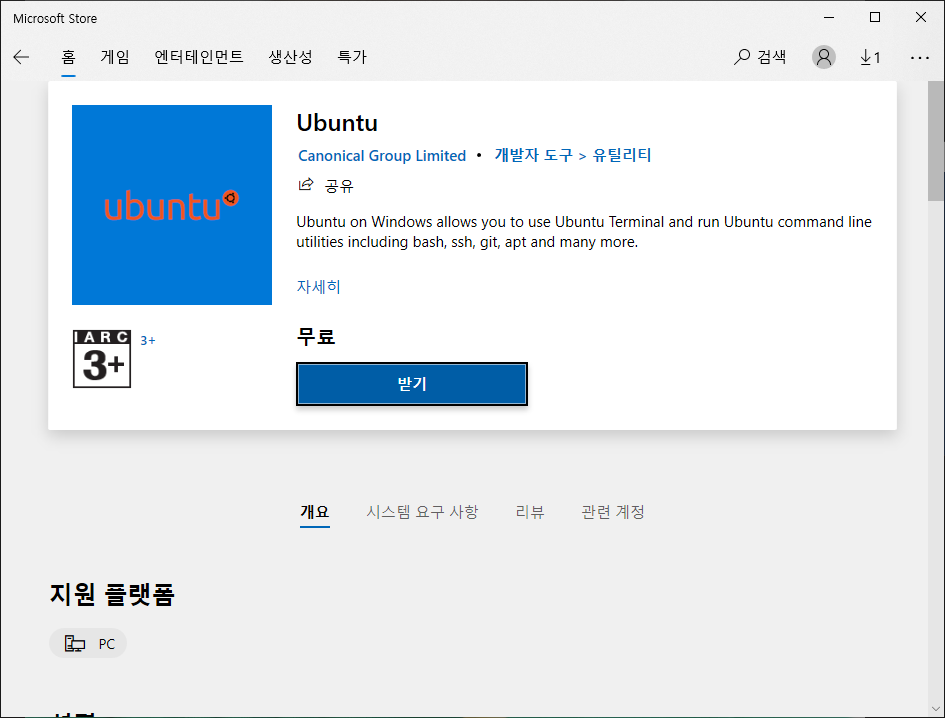The height and width of the screenshot is (718, 945).
Task: Switch to the 홈 tab
Action: (x=68, y=57)
